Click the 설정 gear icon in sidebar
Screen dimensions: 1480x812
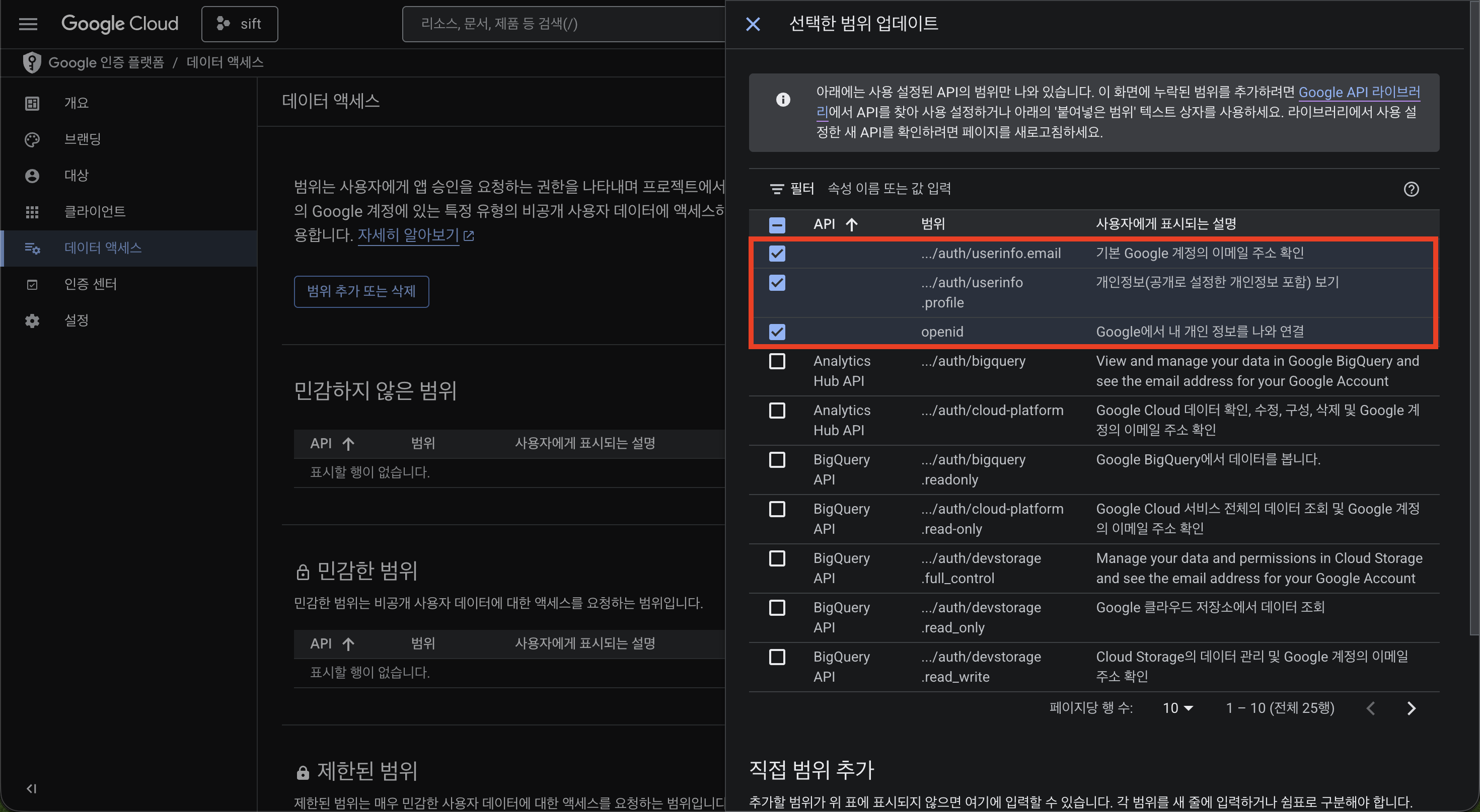coord(32,320)
